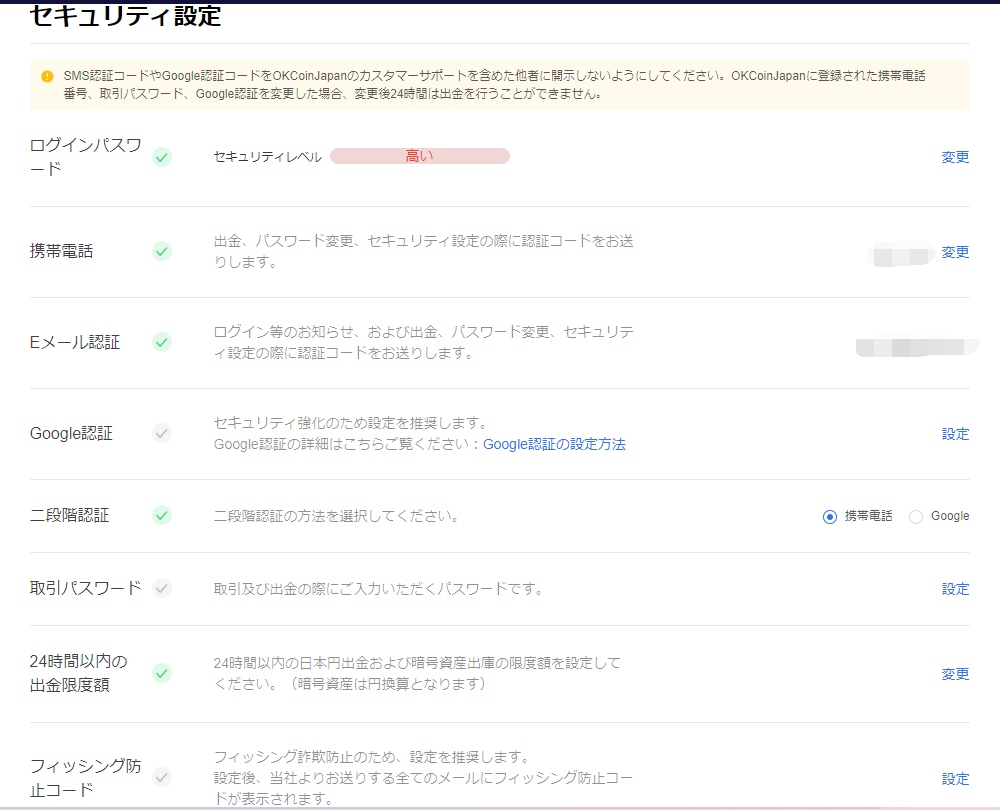Image resolution: width=1000 pixels, height=810 pixels.
Task: Click 変更 link for 24-hour withdrawal limit
Action: (x=955, y=674)
